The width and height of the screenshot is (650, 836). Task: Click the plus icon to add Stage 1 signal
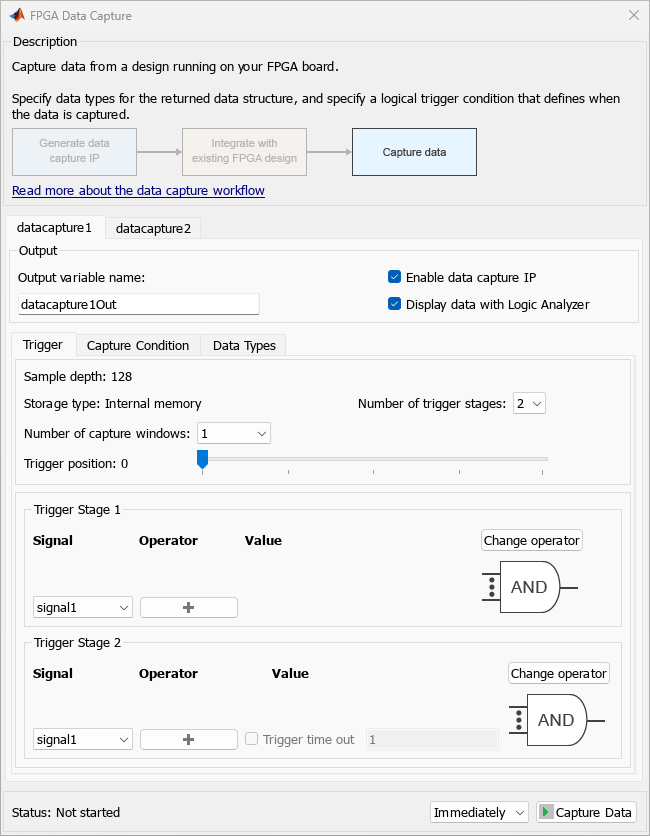pyautogui.click(x=188, y=607)
